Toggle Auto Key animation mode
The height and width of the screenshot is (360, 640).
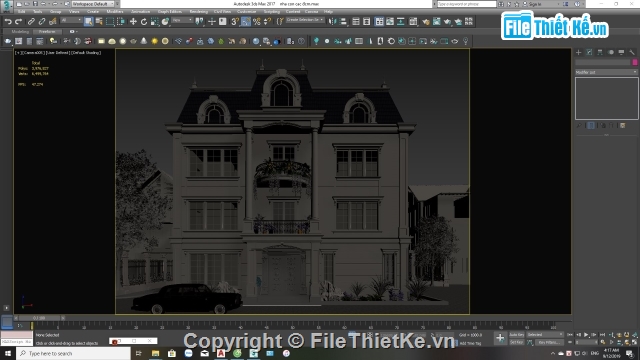[516, 335]
